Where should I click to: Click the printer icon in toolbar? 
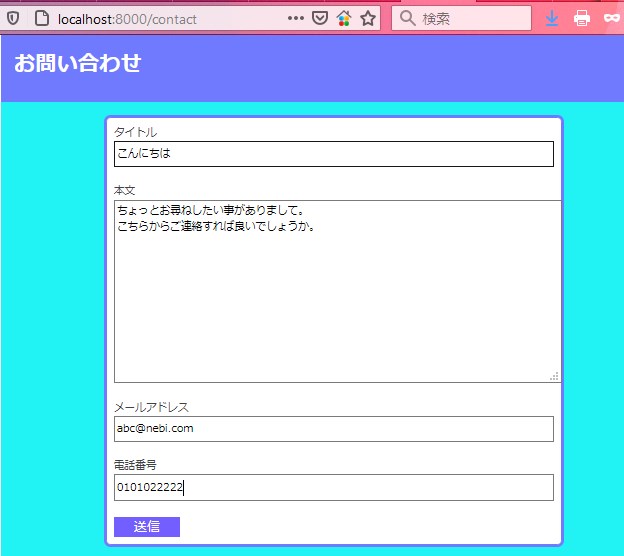[x=582, y=19]
